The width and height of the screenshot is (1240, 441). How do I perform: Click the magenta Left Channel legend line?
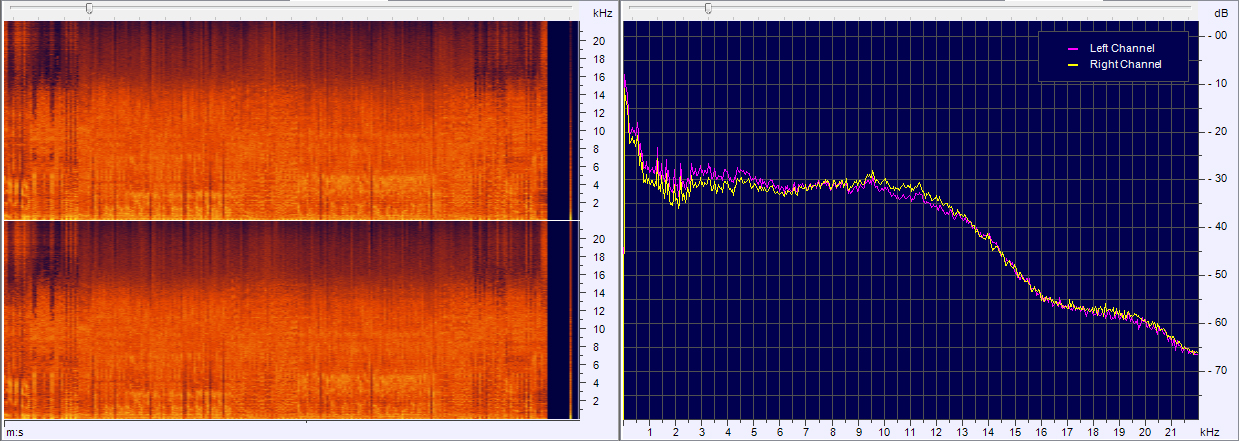click(1073, 48)
